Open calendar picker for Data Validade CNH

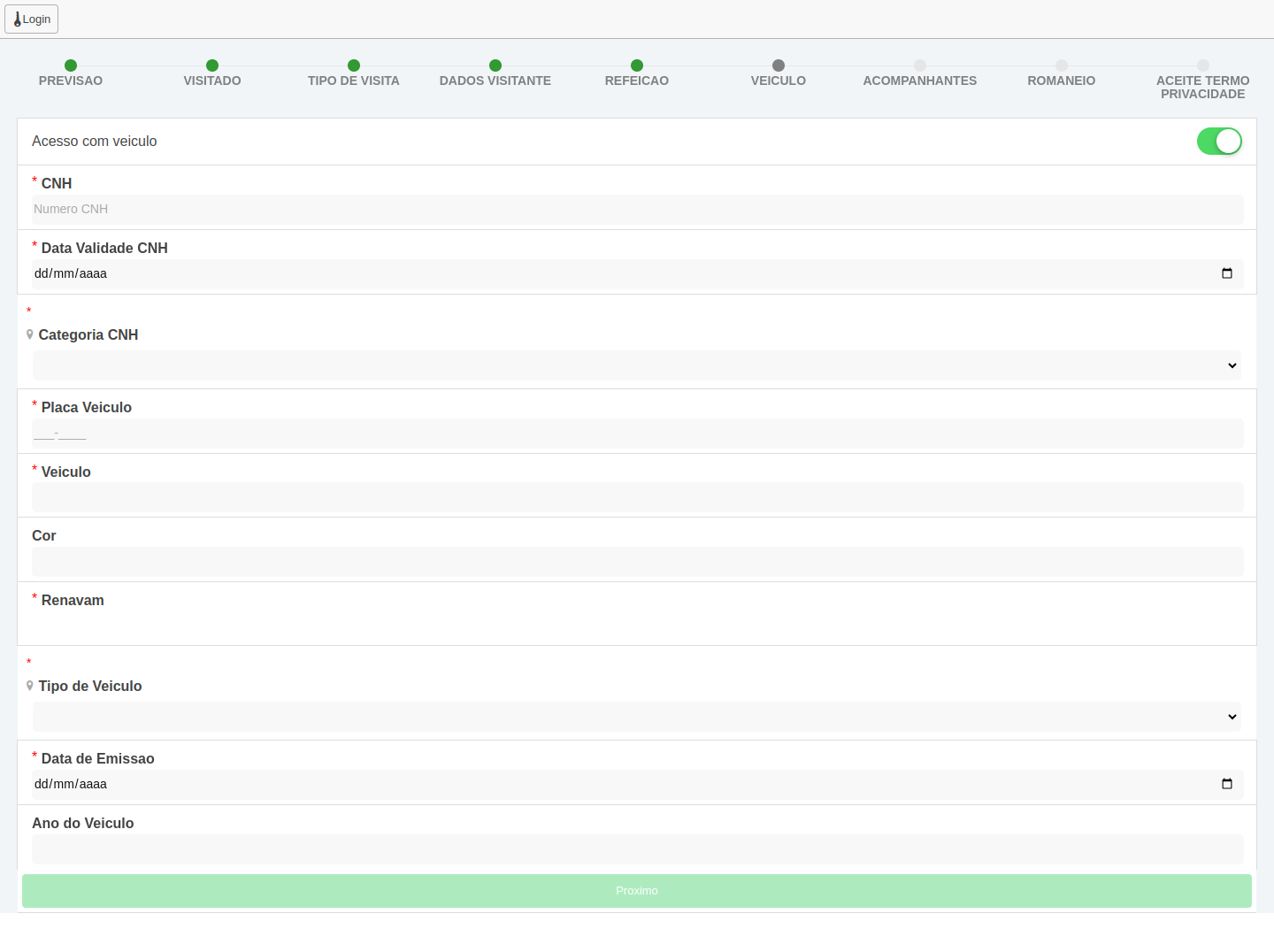tap(1226, 273)
